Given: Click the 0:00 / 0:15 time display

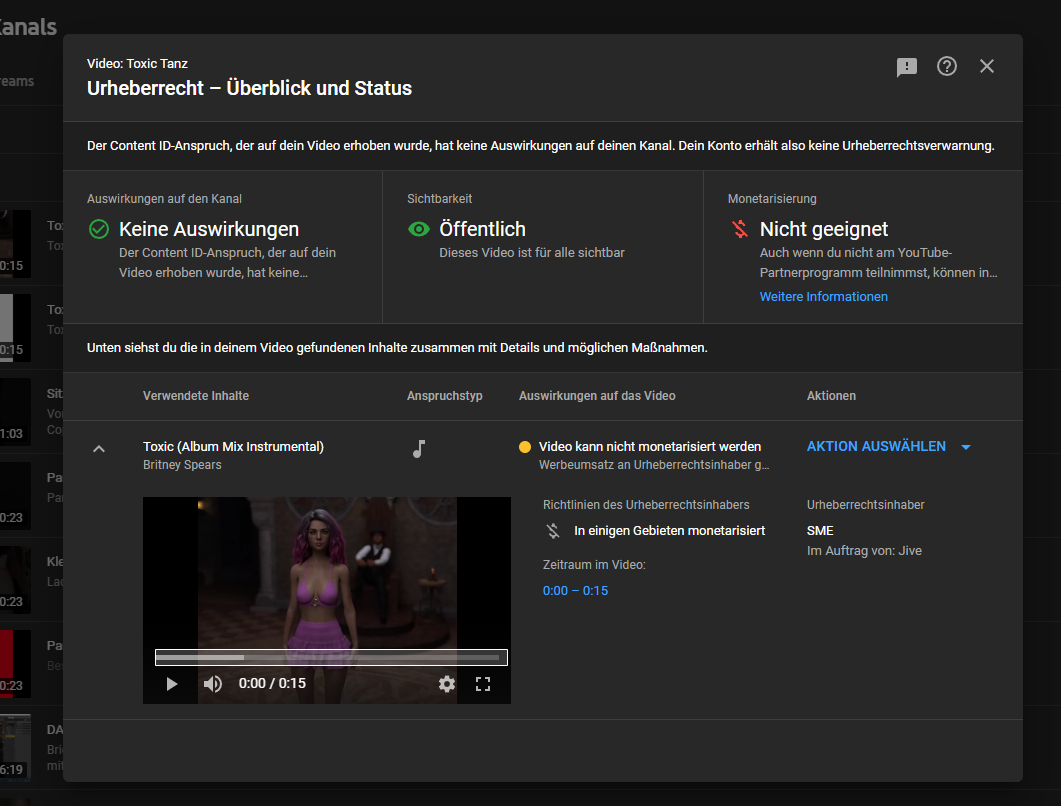Looking at the screenshot, I should point(272,684).
